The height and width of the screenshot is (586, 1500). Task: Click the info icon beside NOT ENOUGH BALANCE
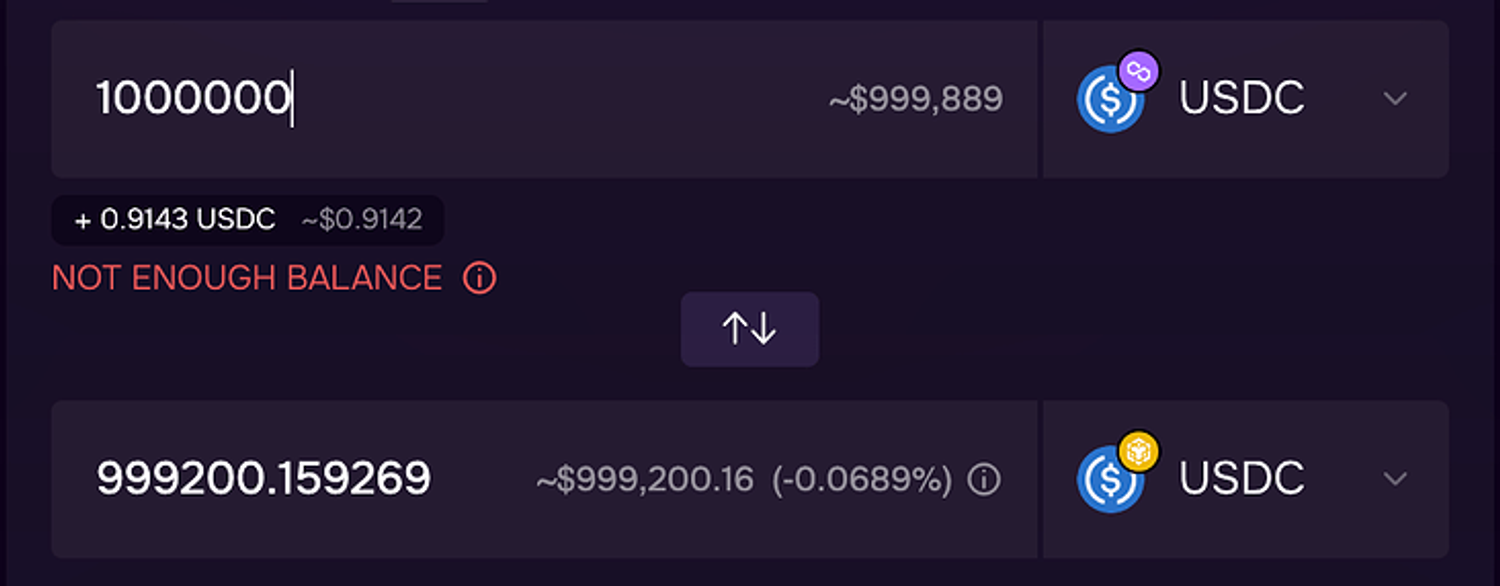[x=480, y=278]
